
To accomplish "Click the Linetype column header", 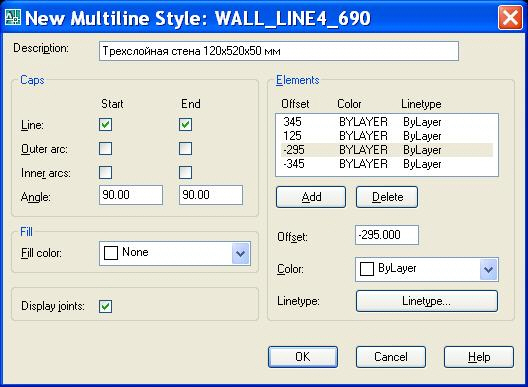I will pyautogui.click(x=421, y=104).
